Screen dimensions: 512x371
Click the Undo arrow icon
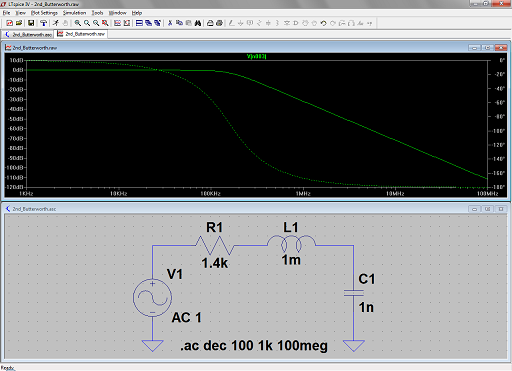323,23
